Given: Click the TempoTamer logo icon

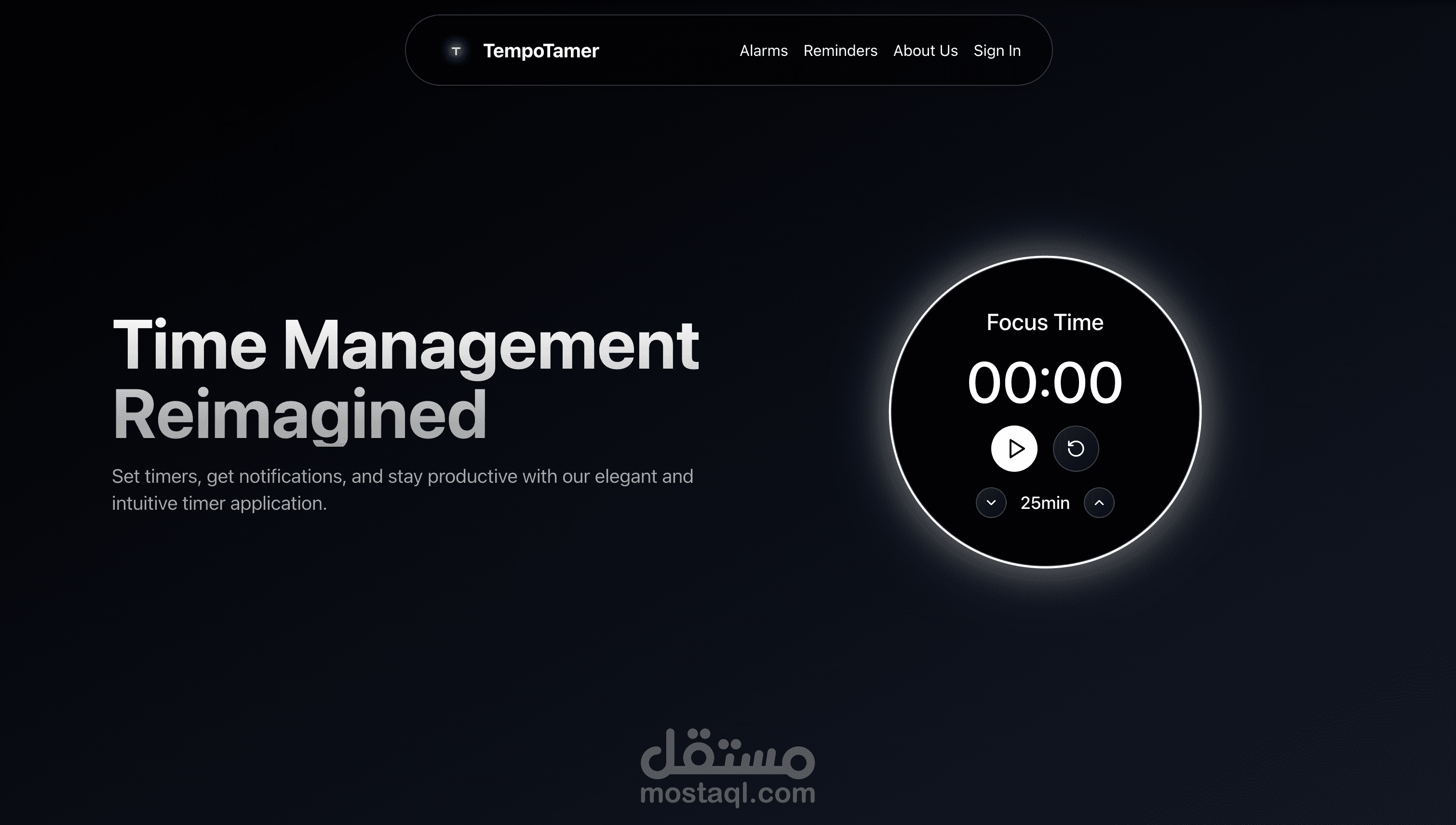Looking at the screenshot, I should (x=455, y=50).
